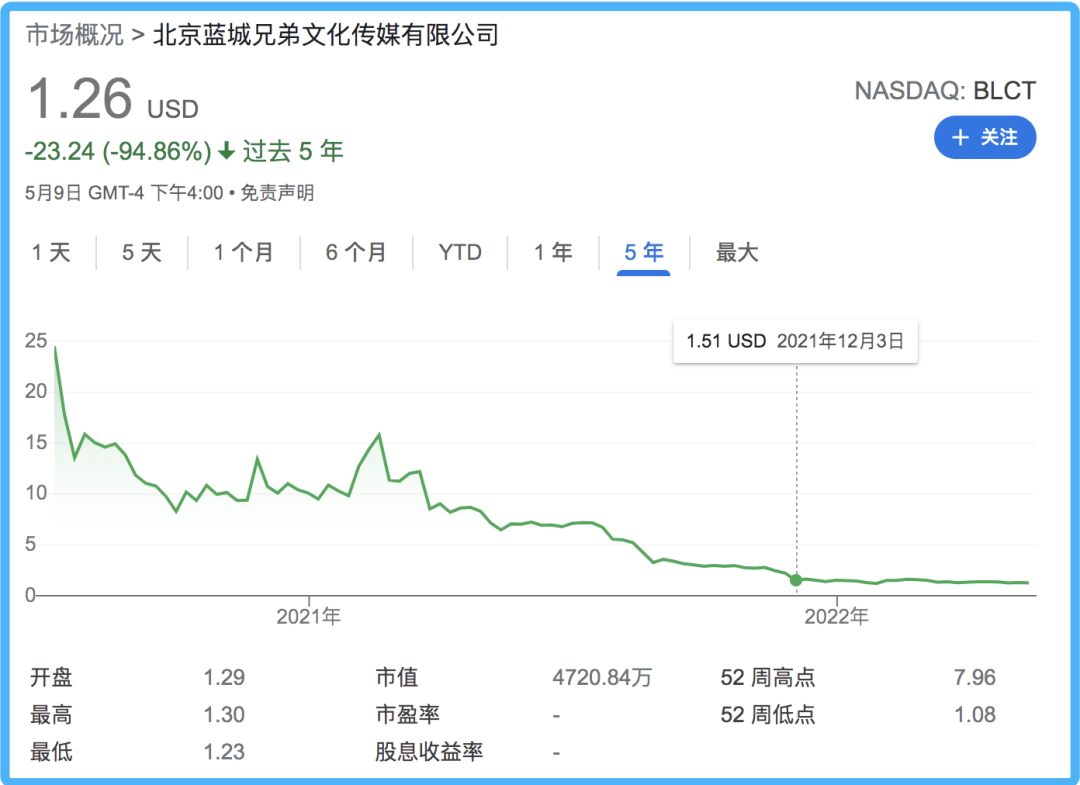Click the 2022年 axis label
Viewport: 1080px width, 785px height.
pyautogui.click(x=836, y=616)
